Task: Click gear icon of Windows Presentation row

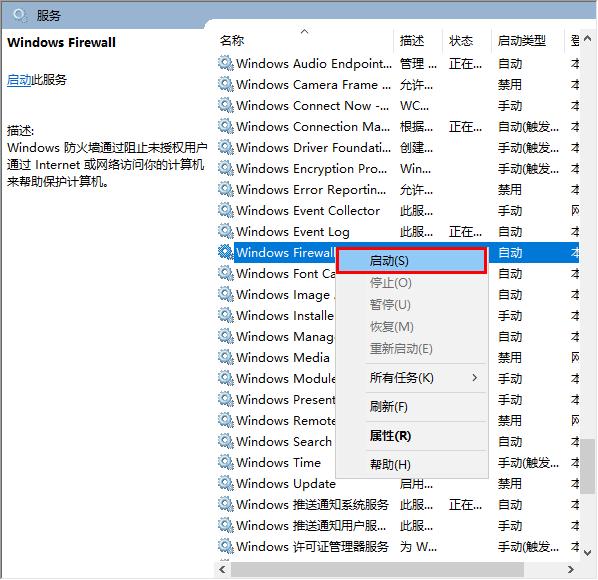Action: click(x=225, y=399)
